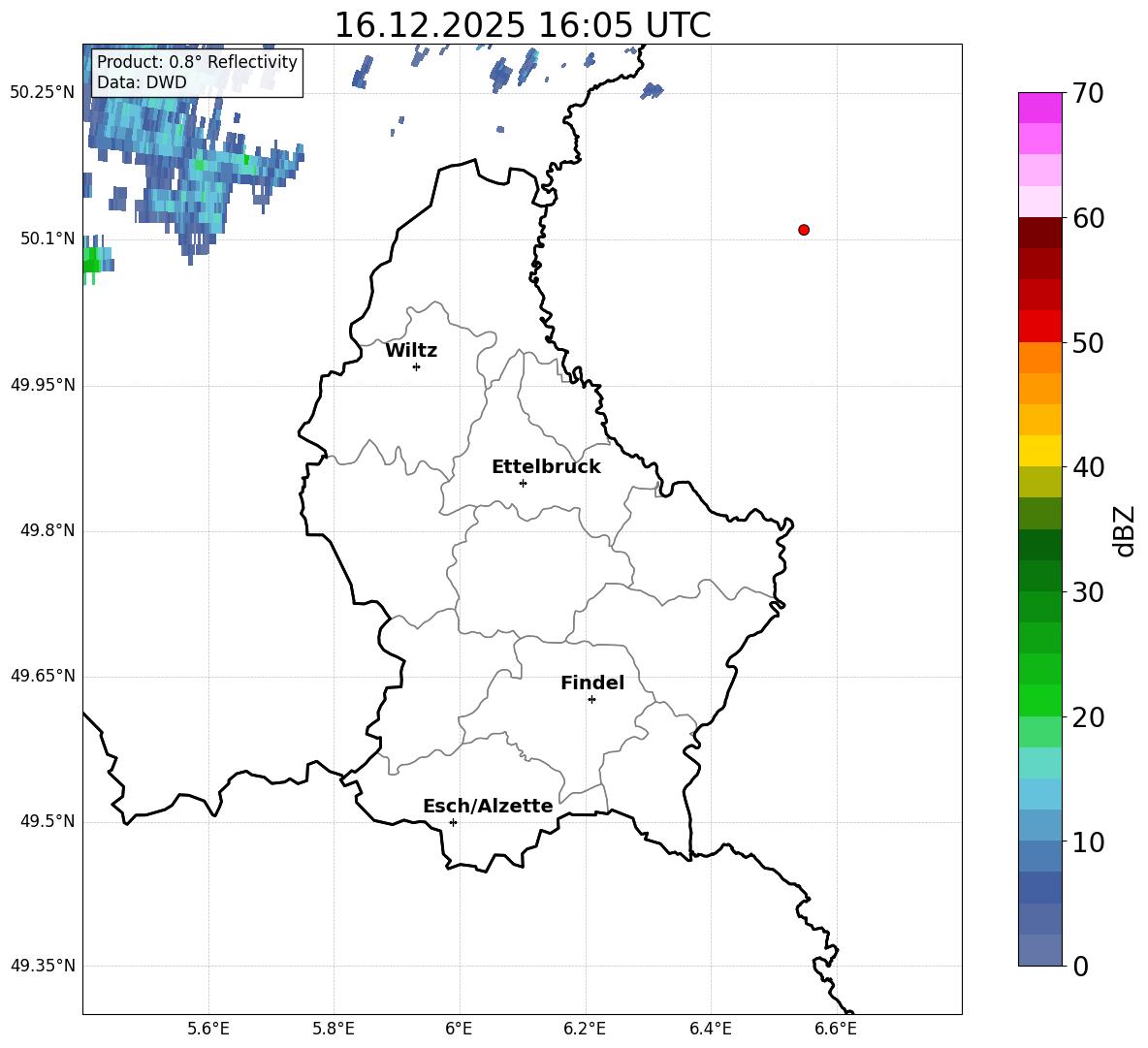
Task: Click the large blue radar echo area in northwest
Action: click(175, 154)
